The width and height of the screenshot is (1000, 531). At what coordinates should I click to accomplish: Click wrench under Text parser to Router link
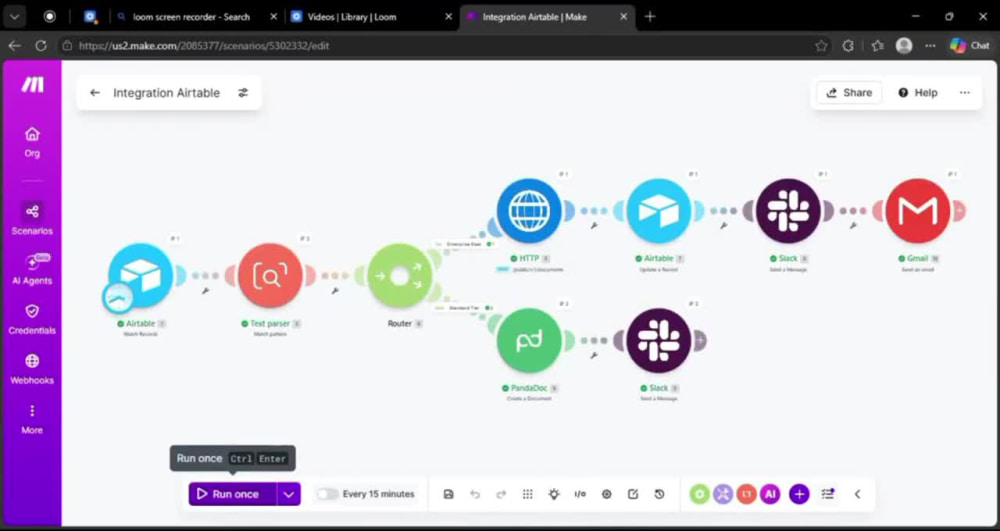tap(335, 291)
